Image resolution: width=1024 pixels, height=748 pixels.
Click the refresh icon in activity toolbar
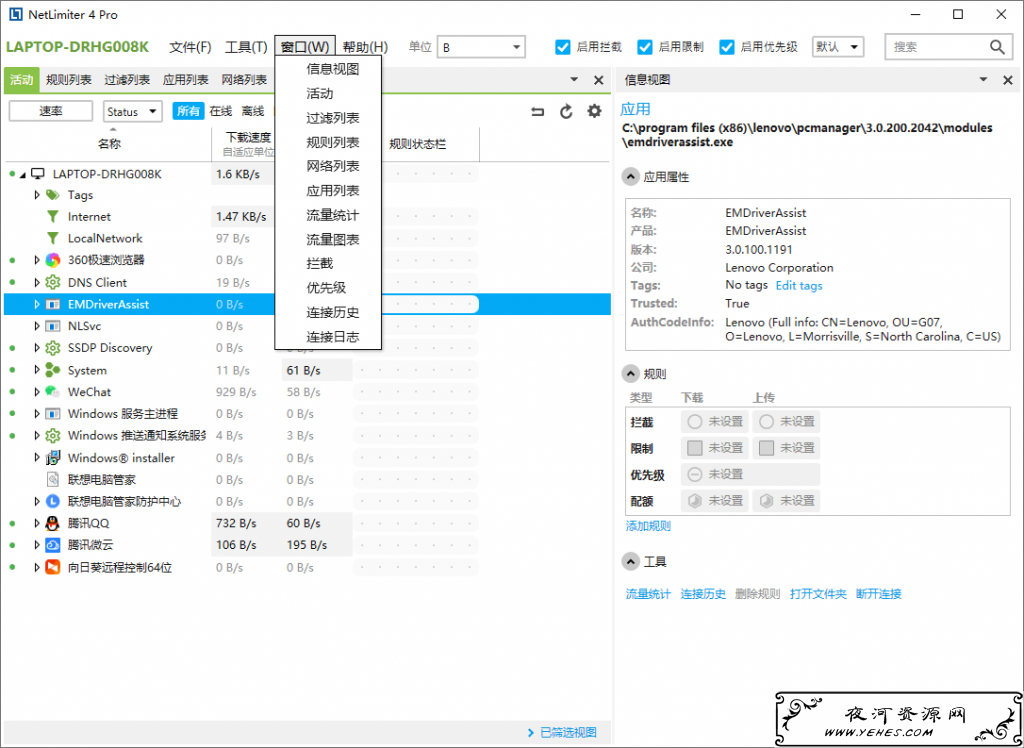point(566,112)
